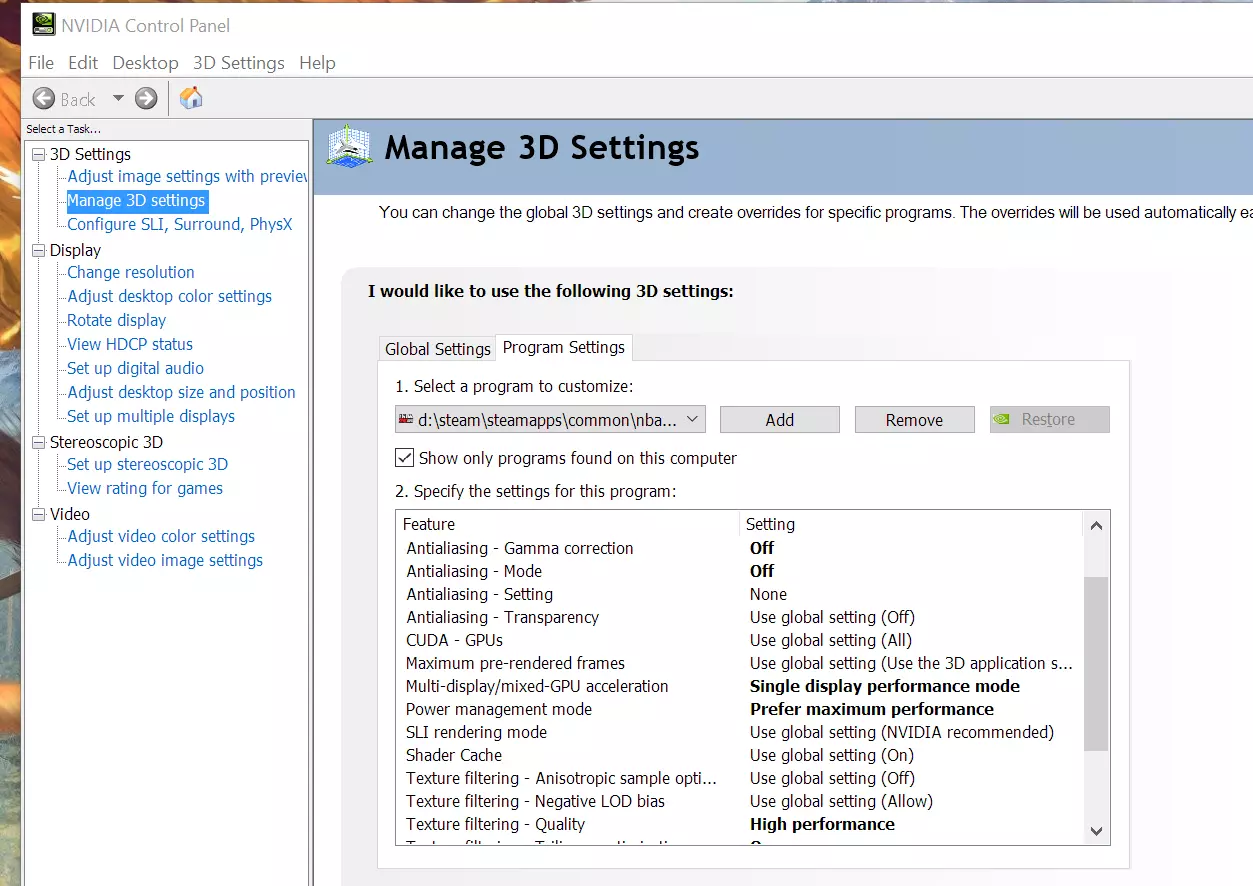The width and height of the screenshot is (1253, 886).
Task: Open Set up stereoscopic 3D
Action: [148, 464]
